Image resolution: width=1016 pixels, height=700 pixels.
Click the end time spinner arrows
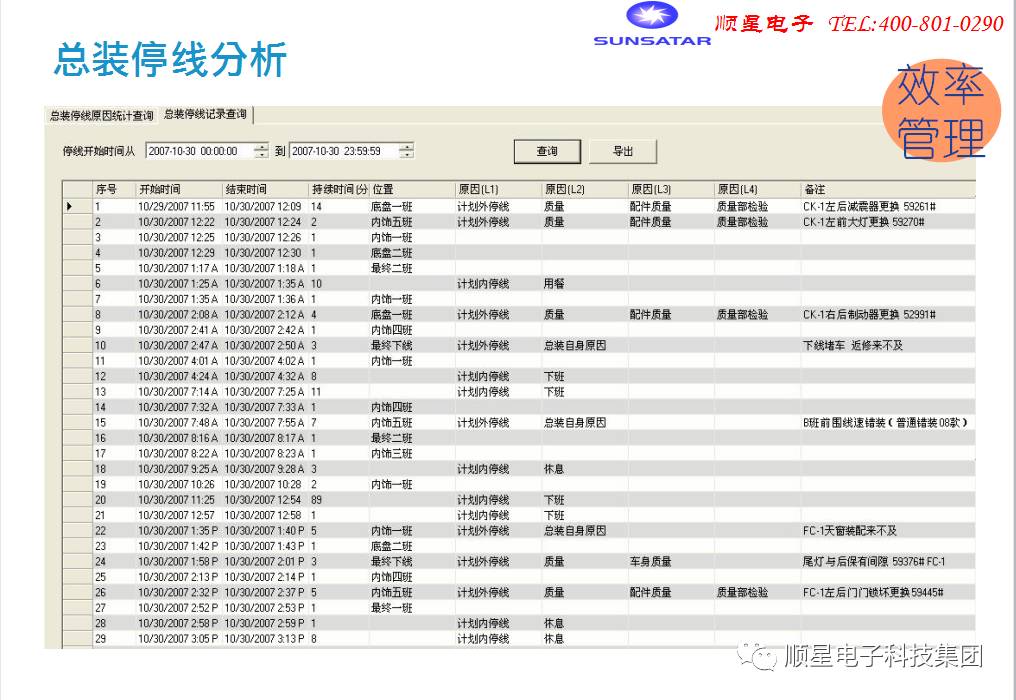[x=406, y=151]
